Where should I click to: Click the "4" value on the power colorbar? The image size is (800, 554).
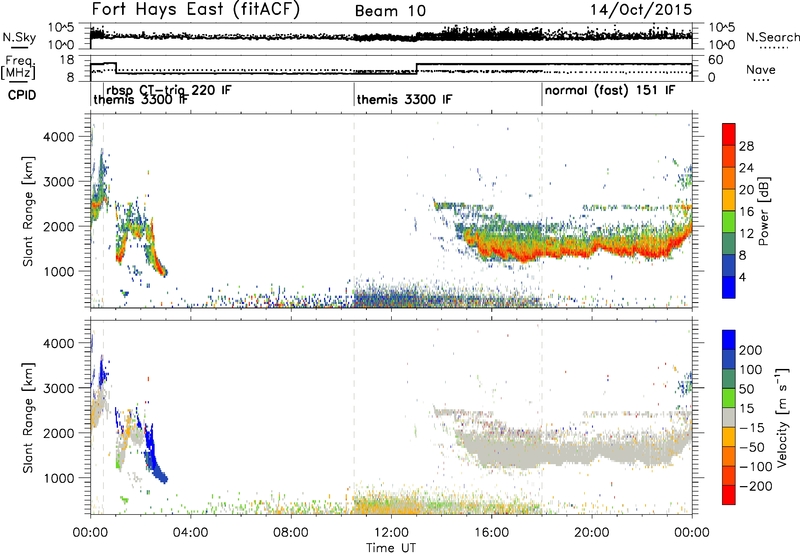click(x=743, y=277)
